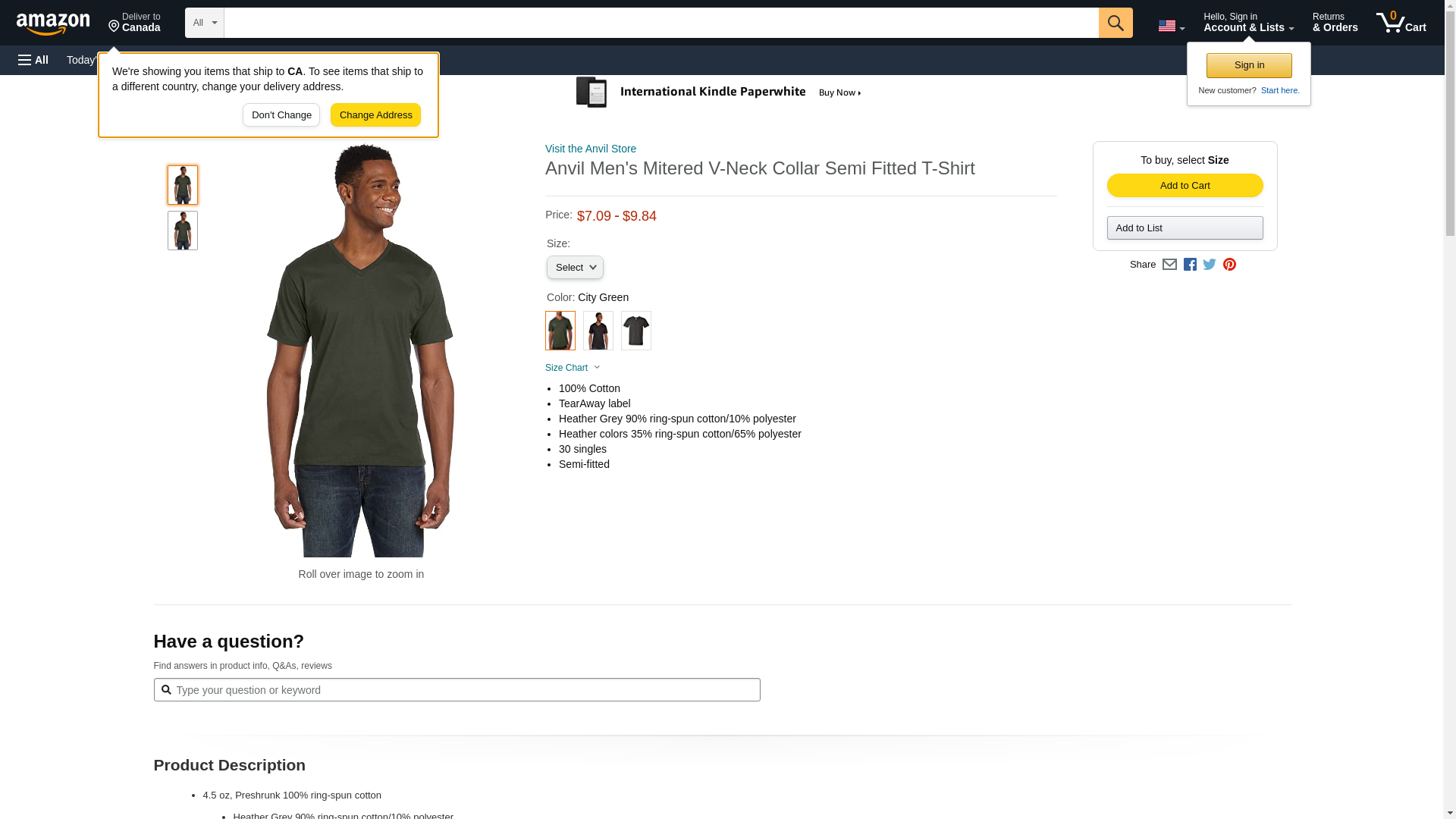Visit the Anvil Store link

tap(590, 149)
